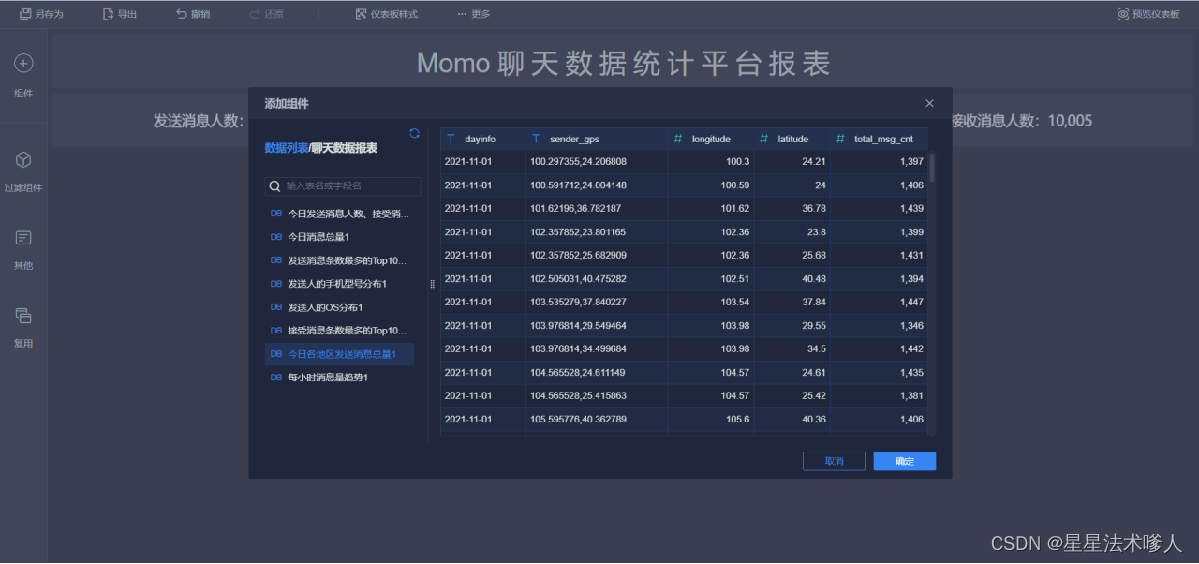
Task: Open 仪表板样式 dashboard style settings
Action: (x=387, y=14)
